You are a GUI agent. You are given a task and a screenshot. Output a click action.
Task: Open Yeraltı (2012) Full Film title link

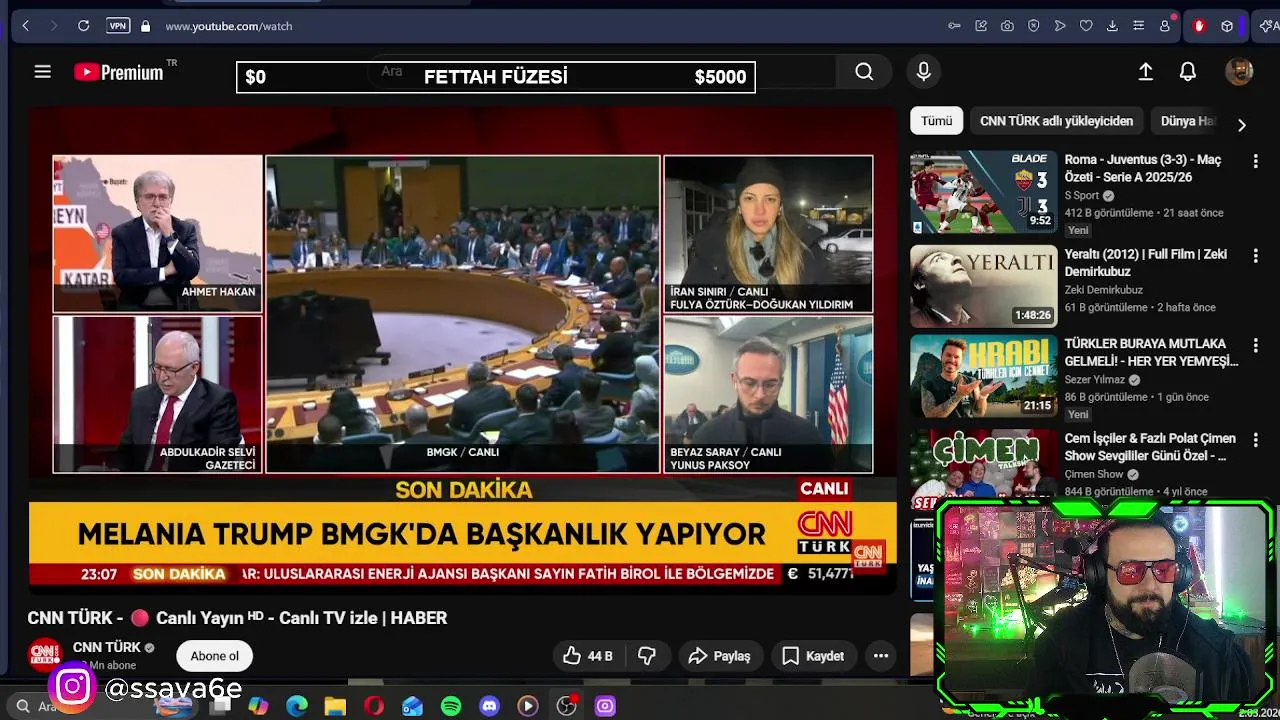[1146, 263]
